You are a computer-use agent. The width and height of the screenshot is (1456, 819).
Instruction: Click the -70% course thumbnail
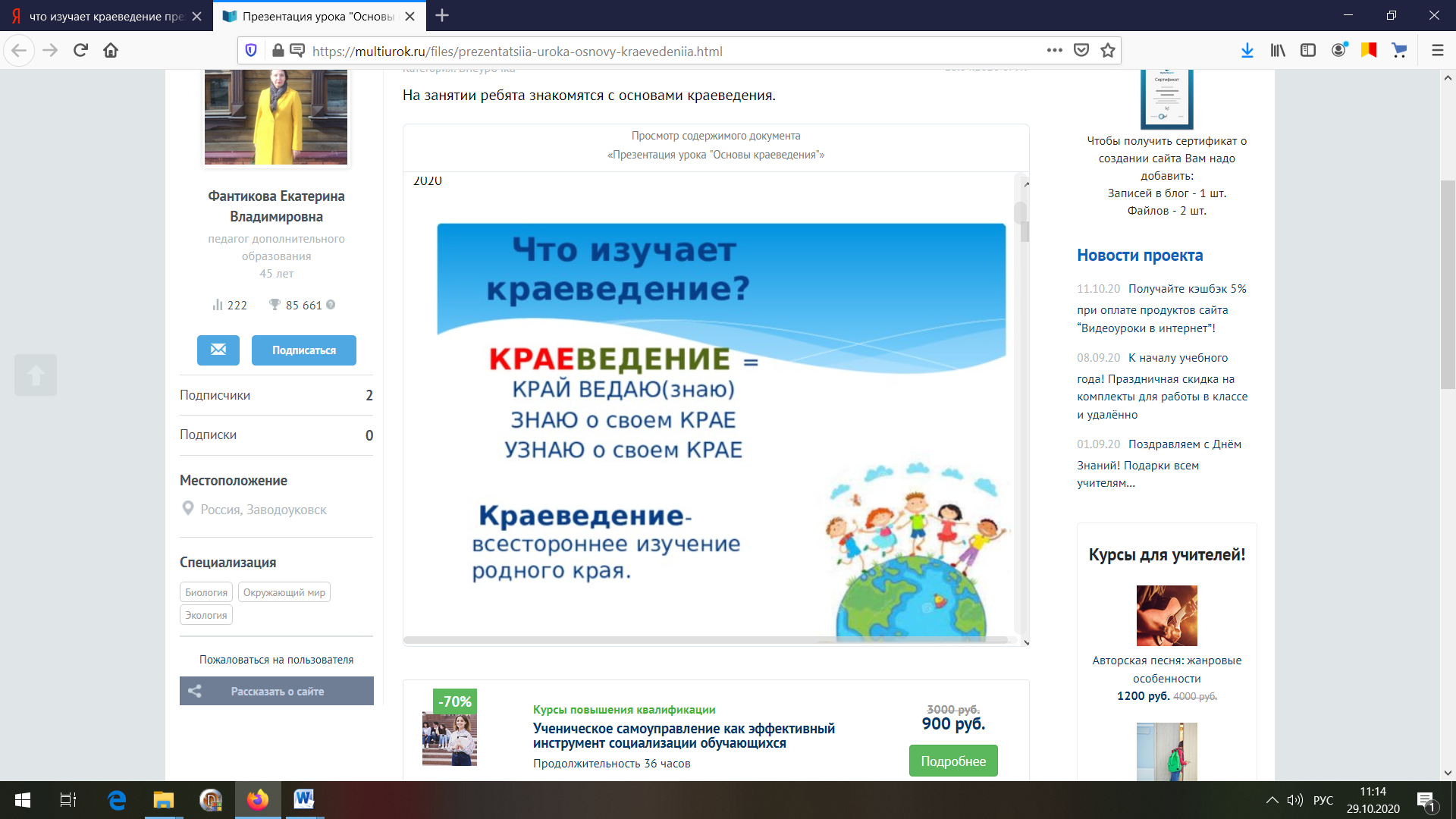click(450, 728)
